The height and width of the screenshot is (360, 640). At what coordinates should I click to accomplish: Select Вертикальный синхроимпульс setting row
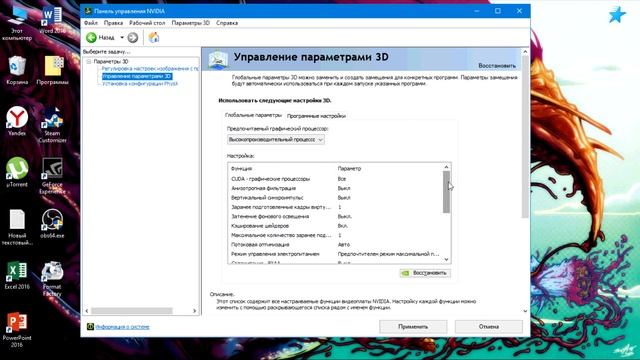pos(336,198)
